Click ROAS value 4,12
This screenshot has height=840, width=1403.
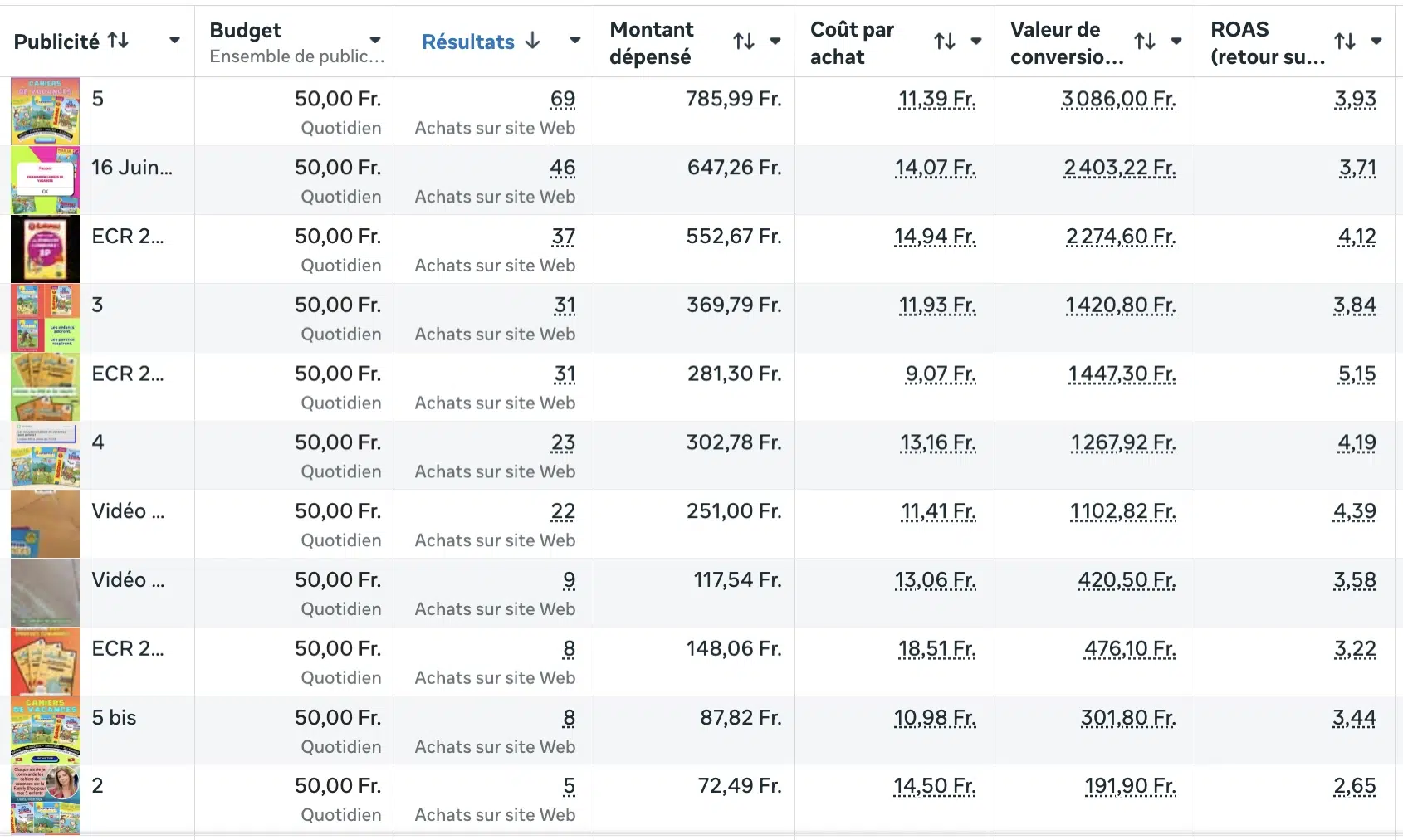1357,237
